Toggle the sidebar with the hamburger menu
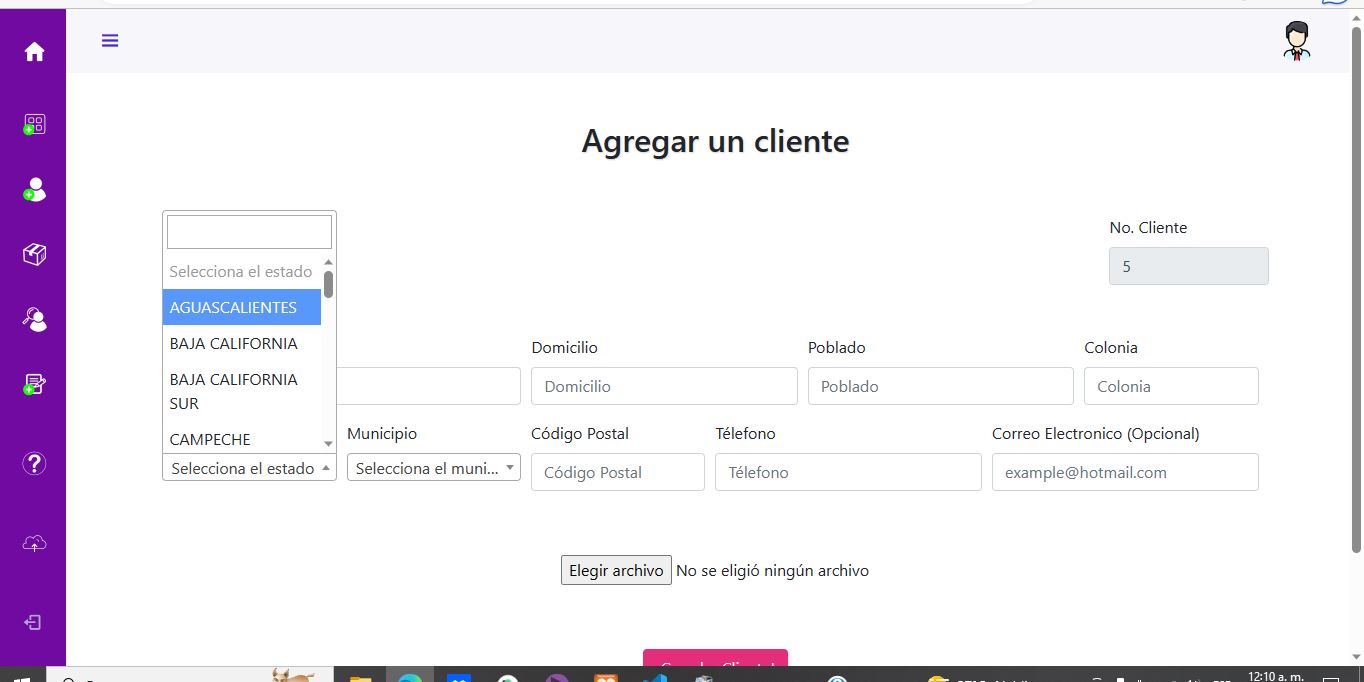 click(110, 41)
